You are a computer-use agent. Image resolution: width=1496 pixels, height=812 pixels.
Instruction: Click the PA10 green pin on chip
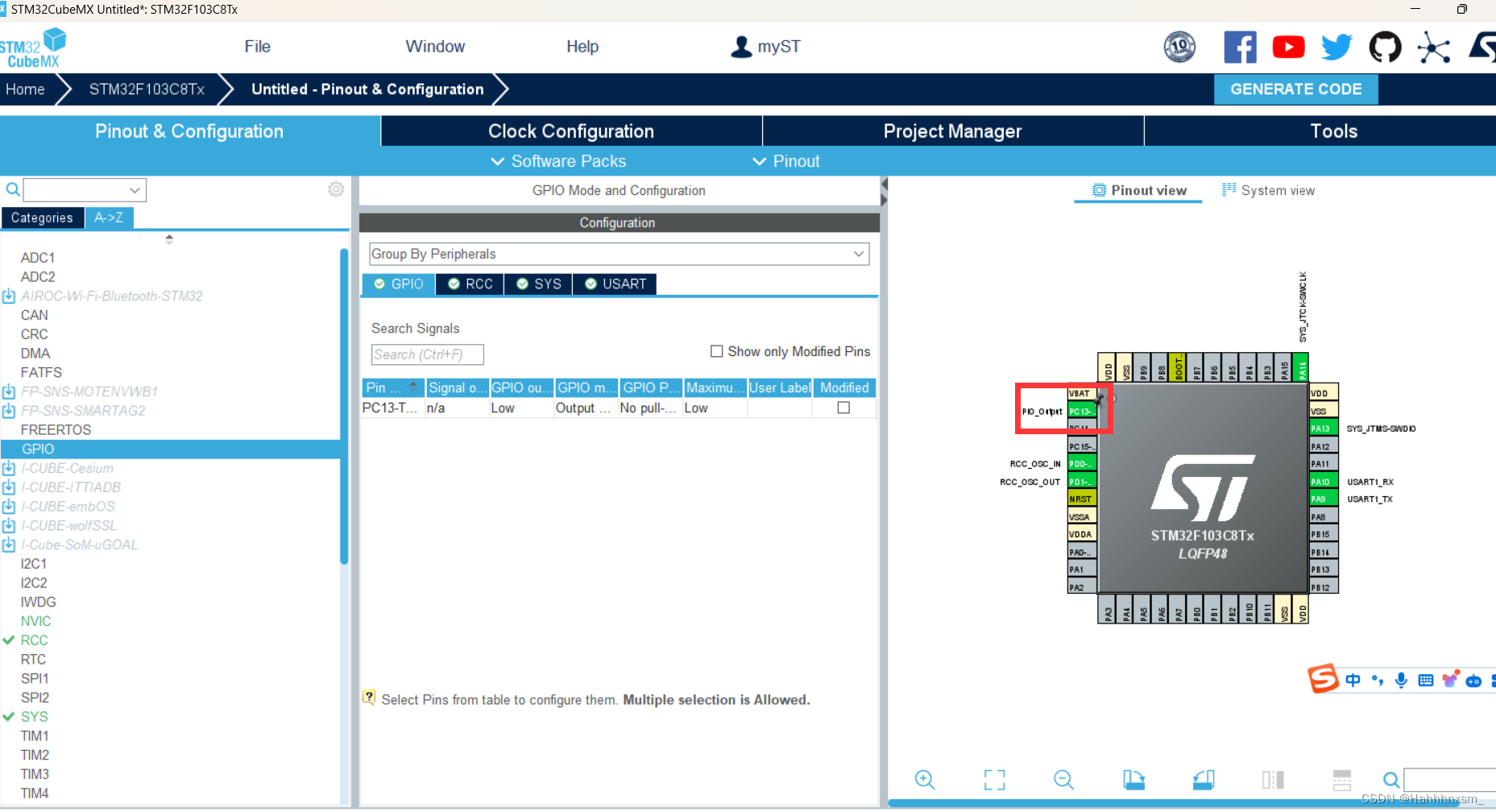pyautogui.click(x=1324, y=482)
